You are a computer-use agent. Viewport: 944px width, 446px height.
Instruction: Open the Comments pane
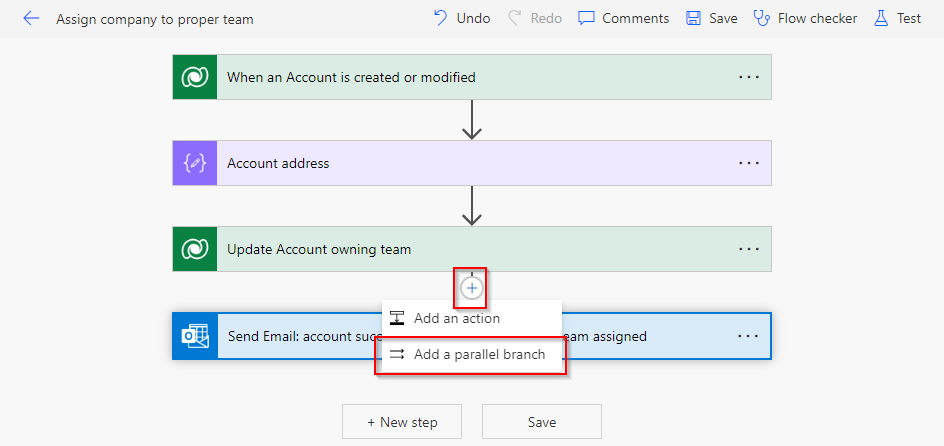623,18
